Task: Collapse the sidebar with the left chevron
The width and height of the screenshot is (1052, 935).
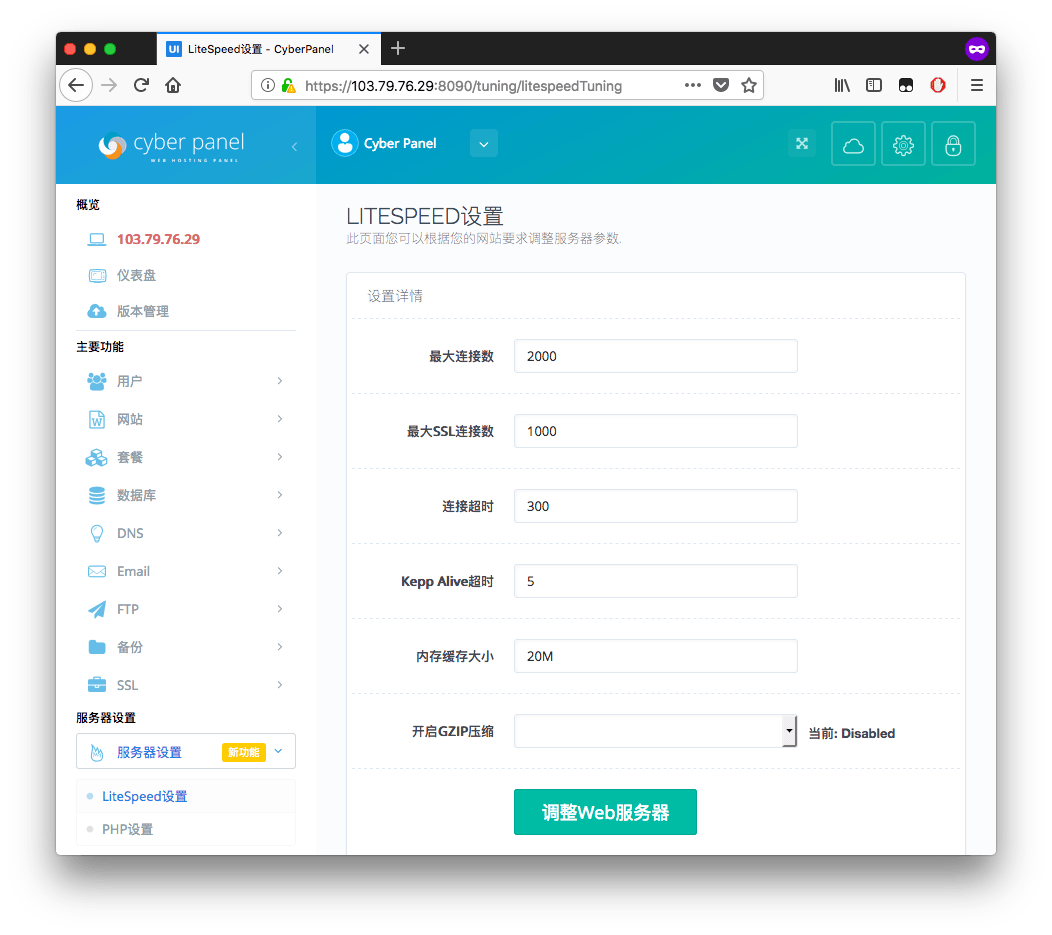Action: tap(294, 146)
